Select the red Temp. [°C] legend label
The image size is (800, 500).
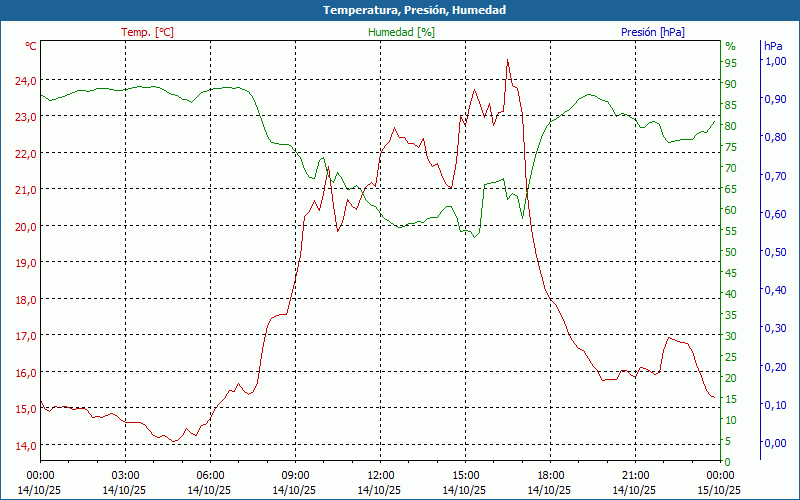pyautogui.click(x=147, y=32)
